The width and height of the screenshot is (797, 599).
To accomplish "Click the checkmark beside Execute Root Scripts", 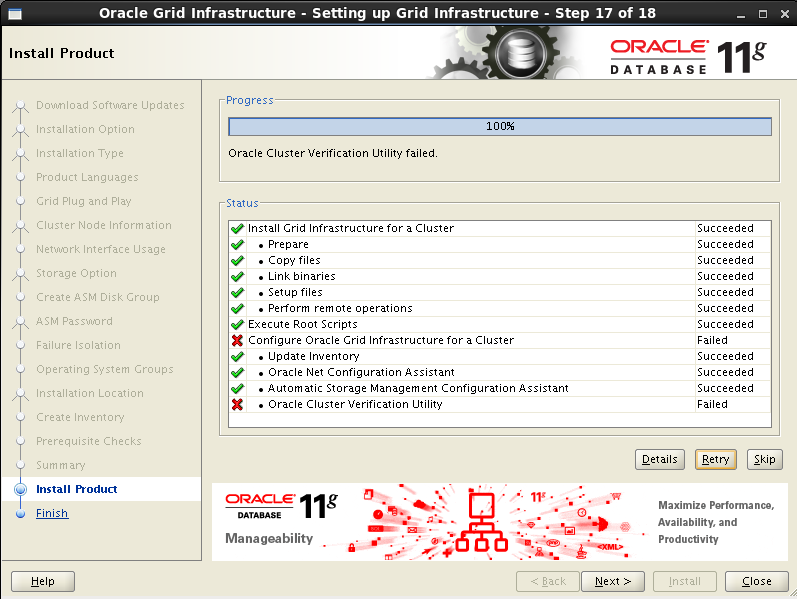I will point(237,324).
